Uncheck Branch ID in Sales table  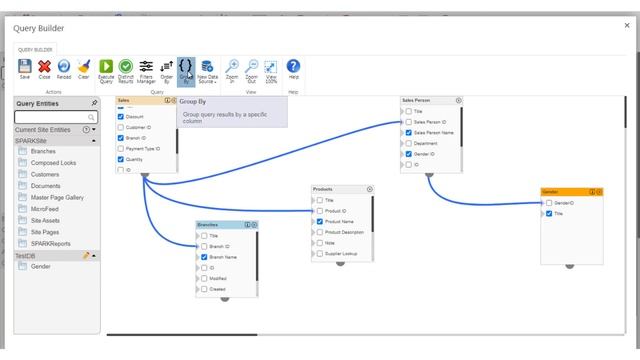pos(120,138)
